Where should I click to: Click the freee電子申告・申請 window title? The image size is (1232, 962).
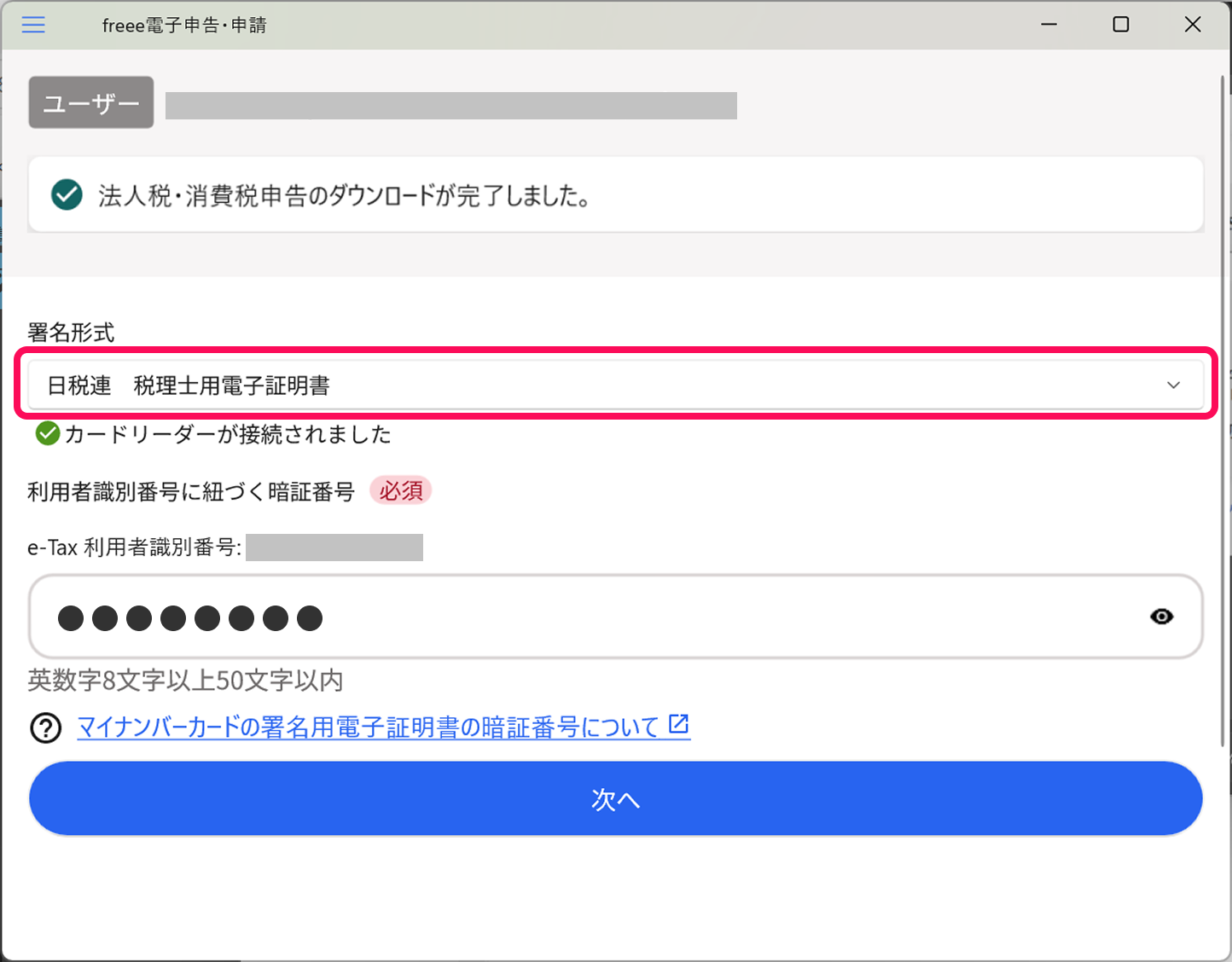pyautogui.click(x=184, y=26)
